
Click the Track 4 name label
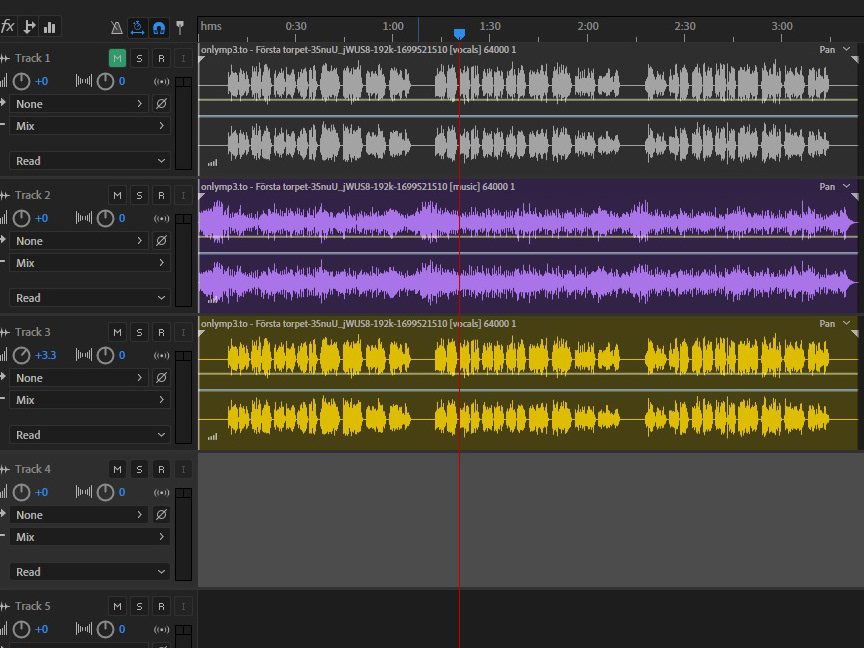33,469
